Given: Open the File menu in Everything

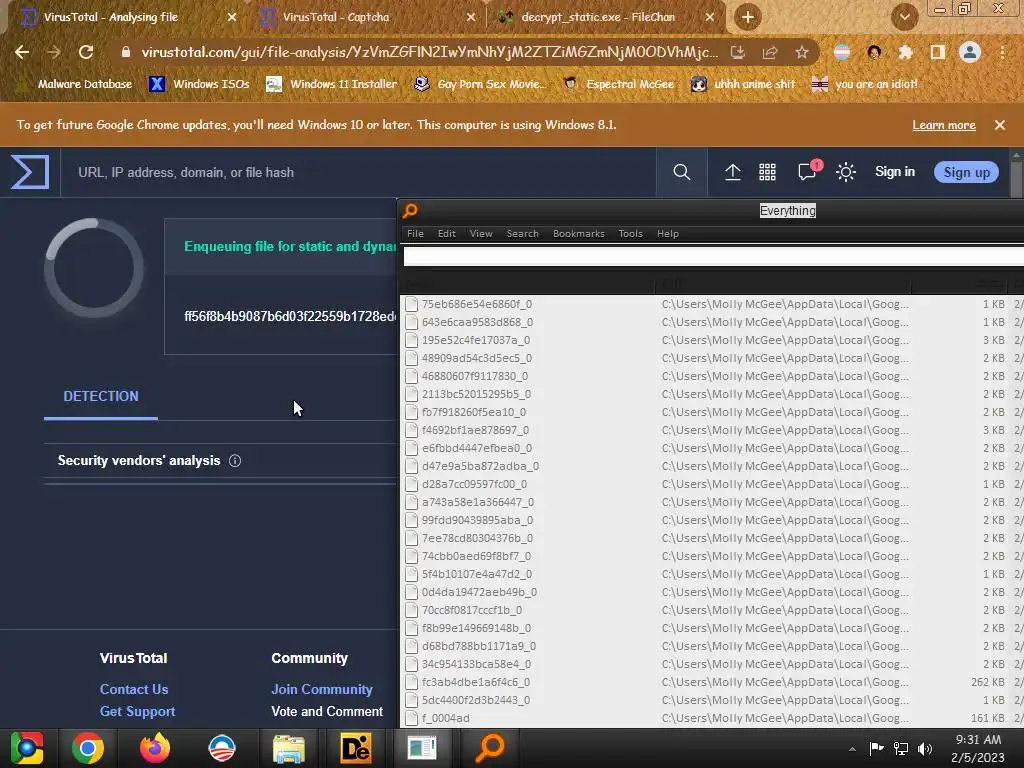Looking at the screenshot, I should point(415,233).
